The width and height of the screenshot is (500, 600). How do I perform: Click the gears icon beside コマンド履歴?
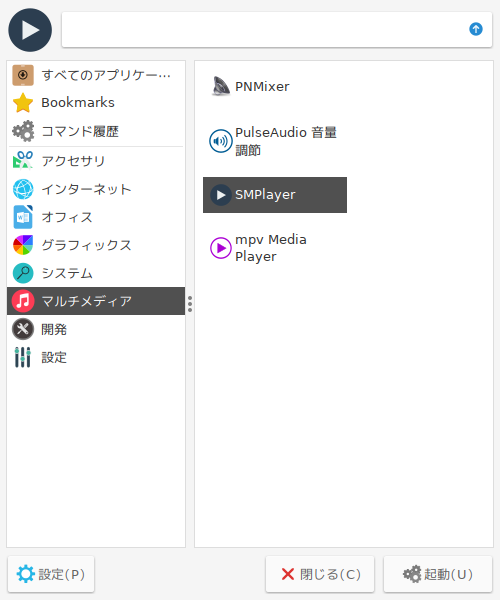tap(23, 131)
